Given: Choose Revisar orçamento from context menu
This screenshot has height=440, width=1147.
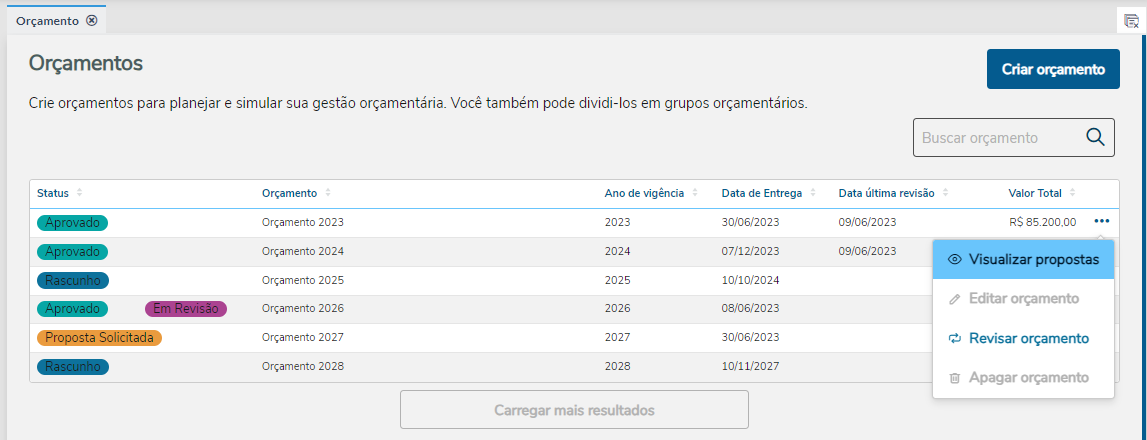Looking at the screenshot, I should 1023,338.
